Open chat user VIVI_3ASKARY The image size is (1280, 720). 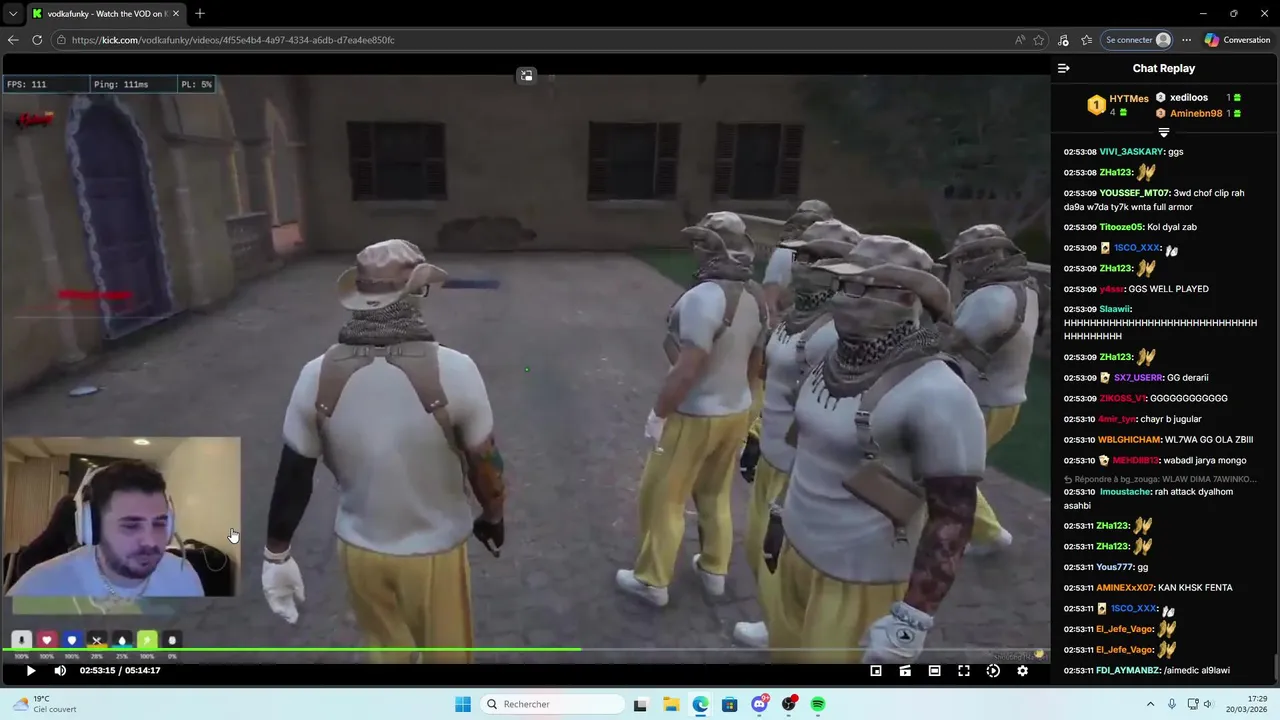click(x=1131, y=152)
